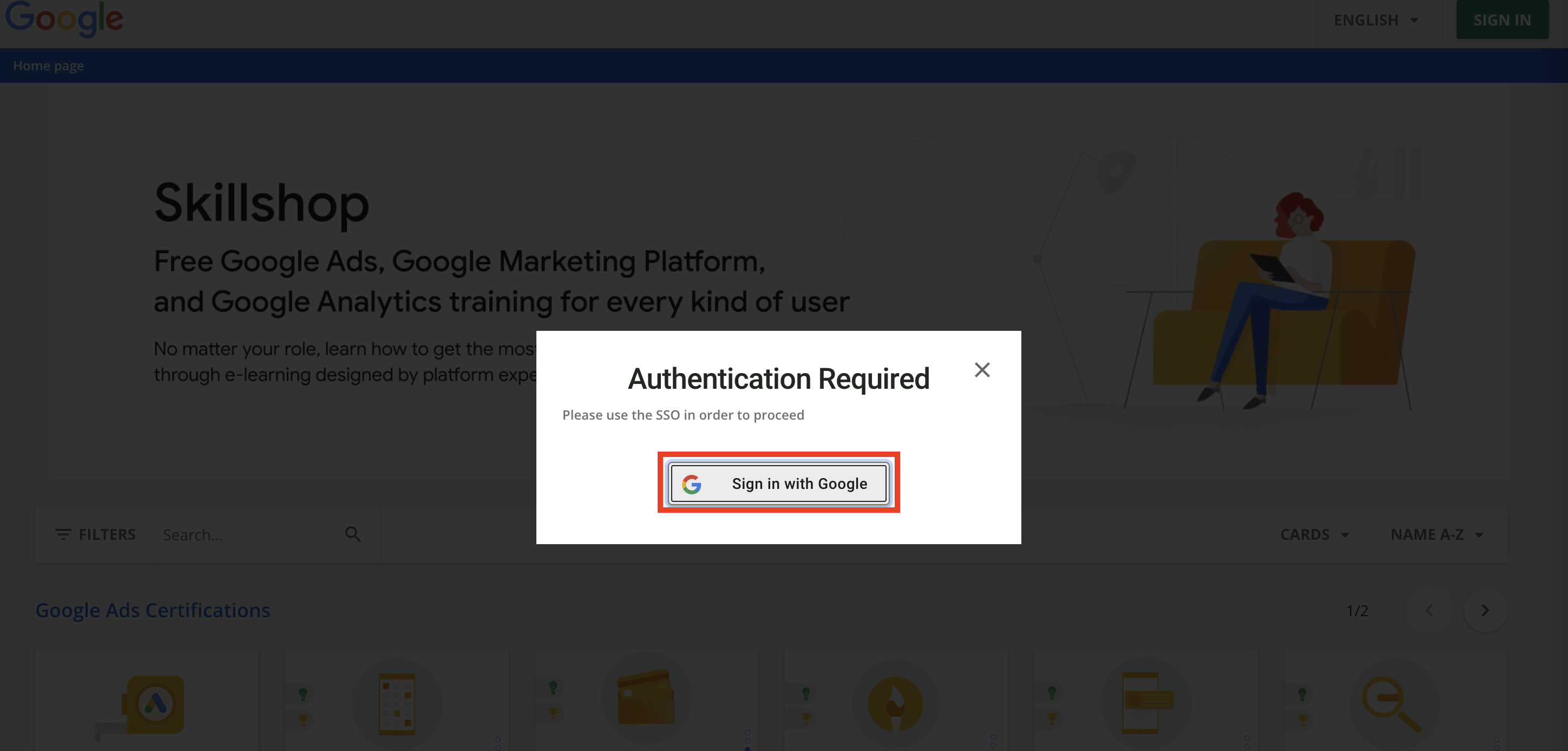Open the wallet icon course card
The height and width of the screenshot is (751, 1568).
646,701
